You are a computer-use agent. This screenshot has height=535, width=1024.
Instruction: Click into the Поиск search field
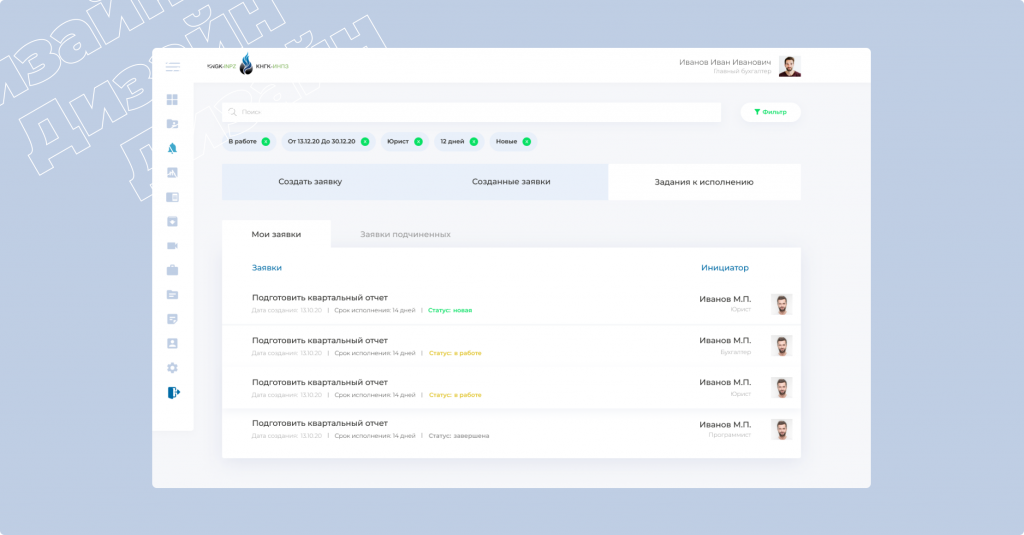tap(470, 112)
